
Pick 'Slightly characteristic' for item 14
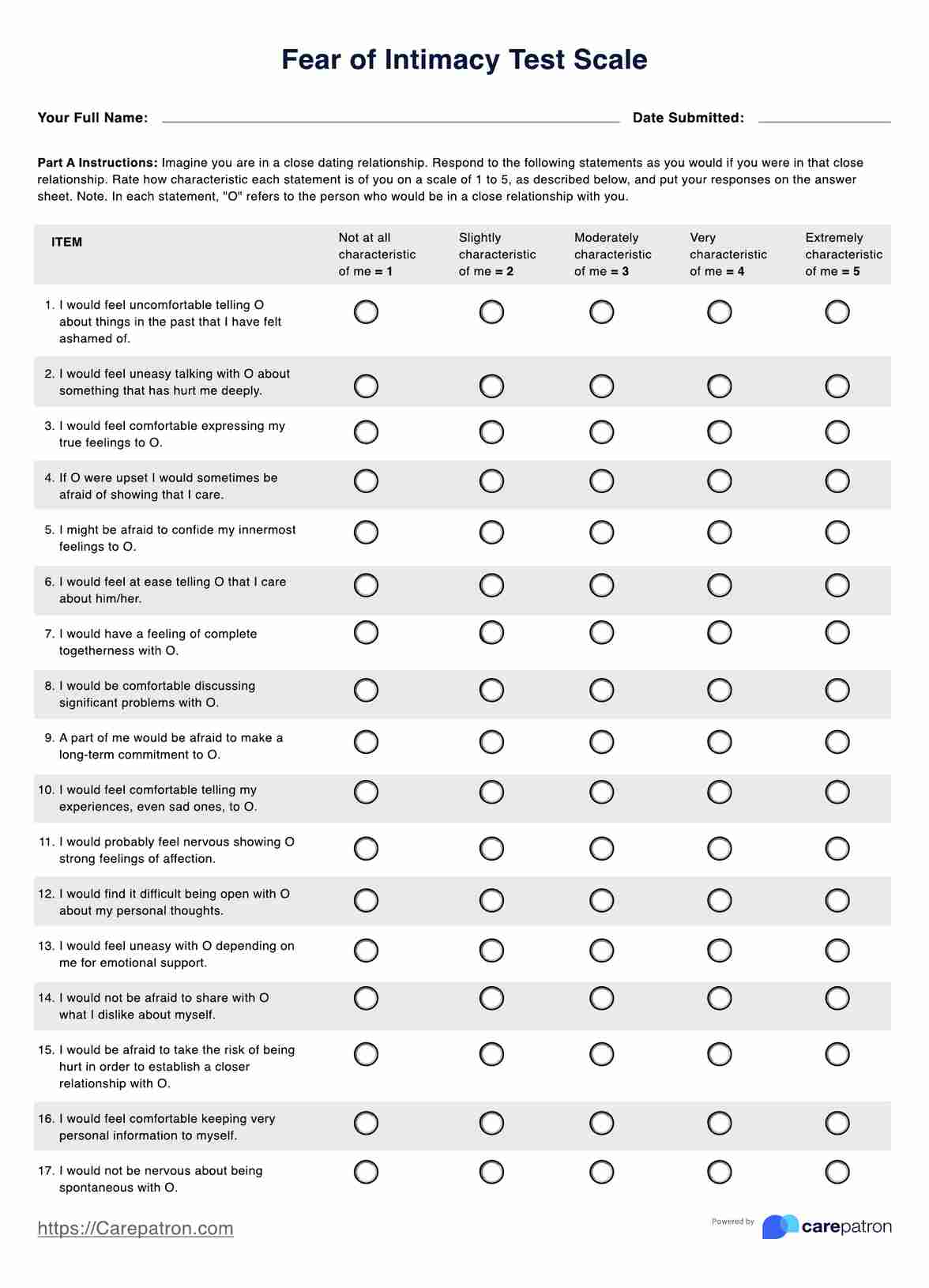pyautogui.click(x=491, y=999)
